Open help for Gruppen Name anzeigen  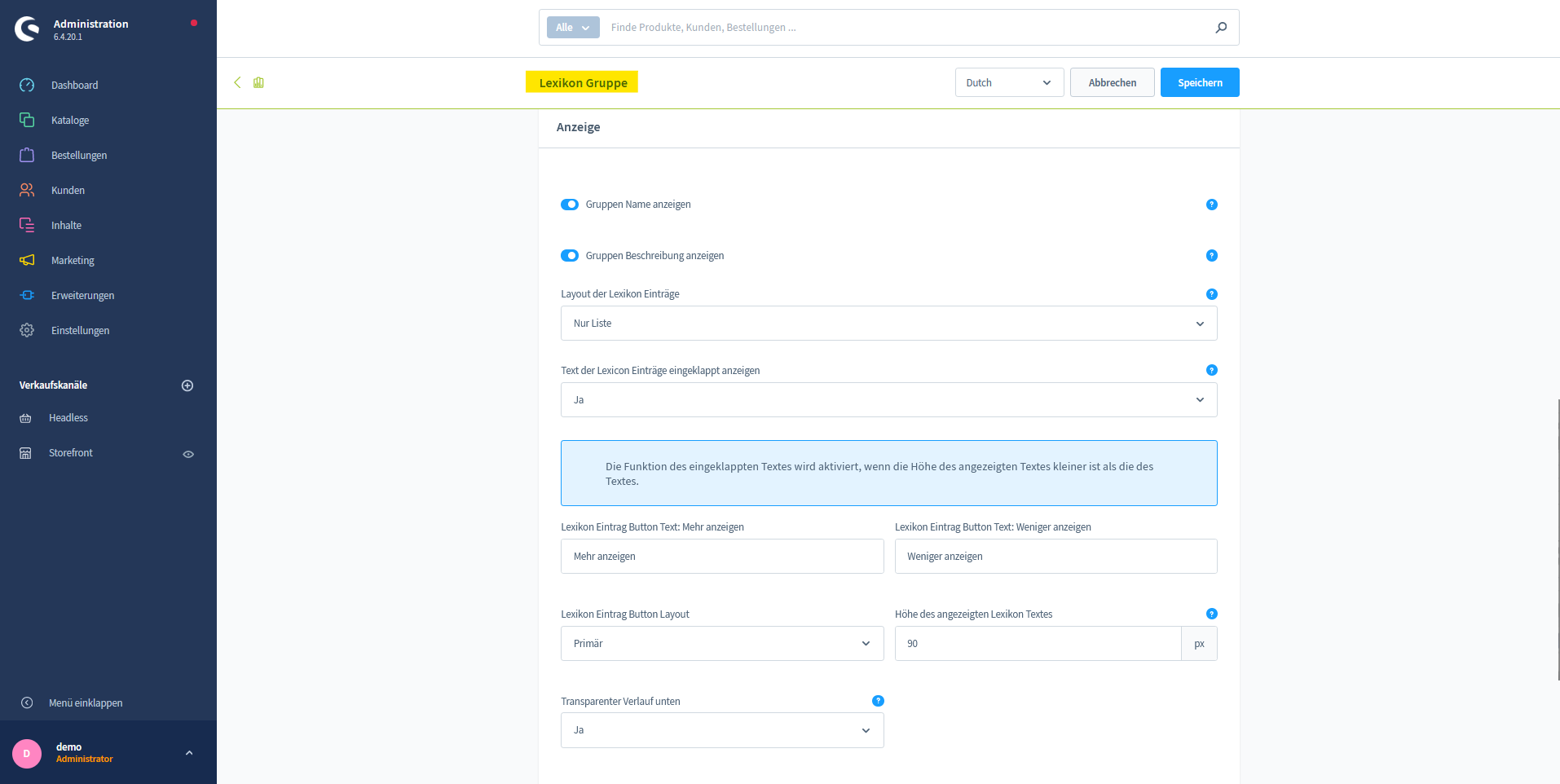click(1212, 205)
